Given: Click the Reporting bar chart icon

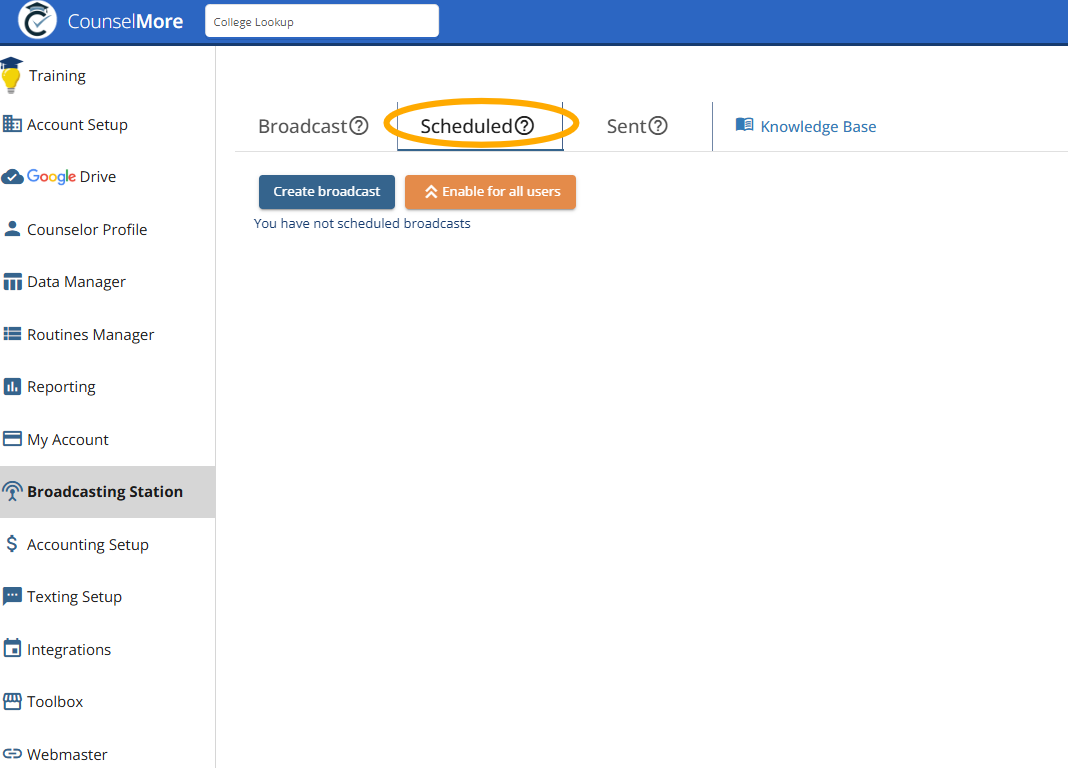Looking at the screenshot, I should [12, 387].
